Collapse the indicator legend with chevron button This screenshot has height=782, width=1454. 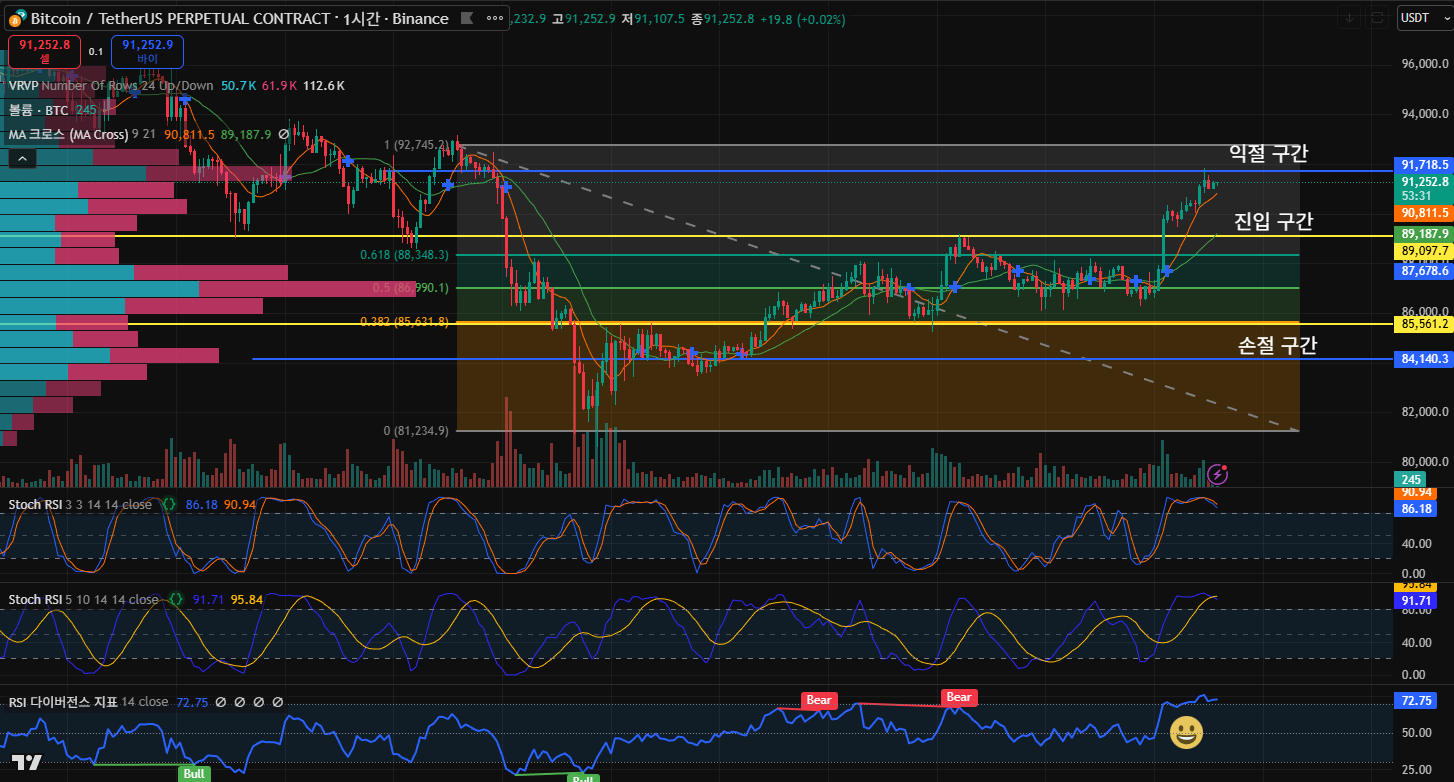22,158
